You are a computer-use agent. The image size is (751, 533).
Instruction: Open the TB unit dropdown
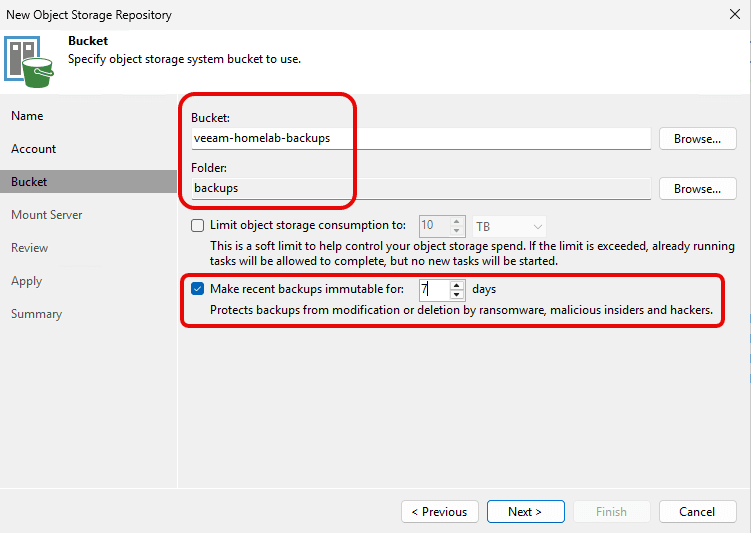click(508, 226)
